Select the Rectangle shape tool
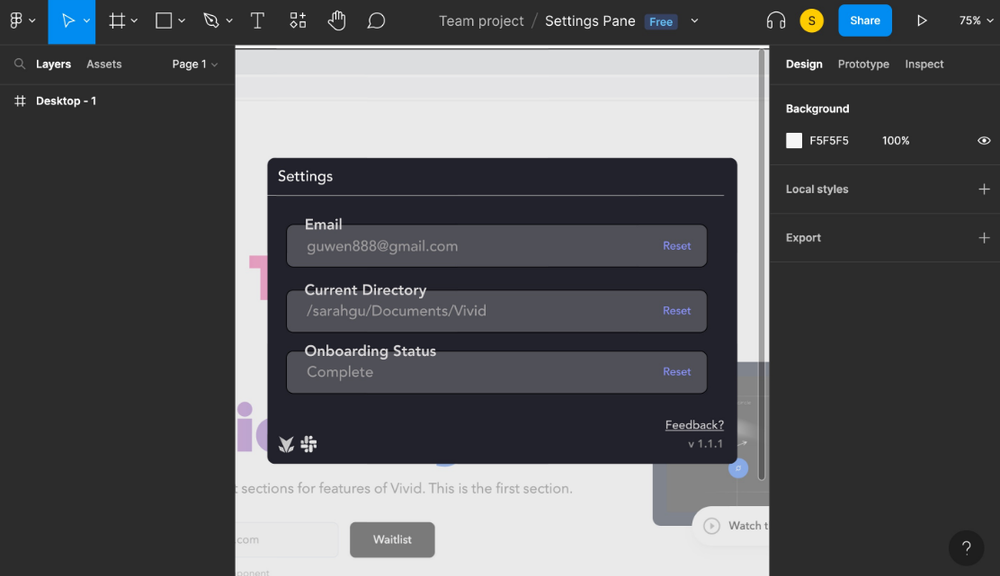The width and height of the screenshot is (1000, 576). click(x=164, y=21)
